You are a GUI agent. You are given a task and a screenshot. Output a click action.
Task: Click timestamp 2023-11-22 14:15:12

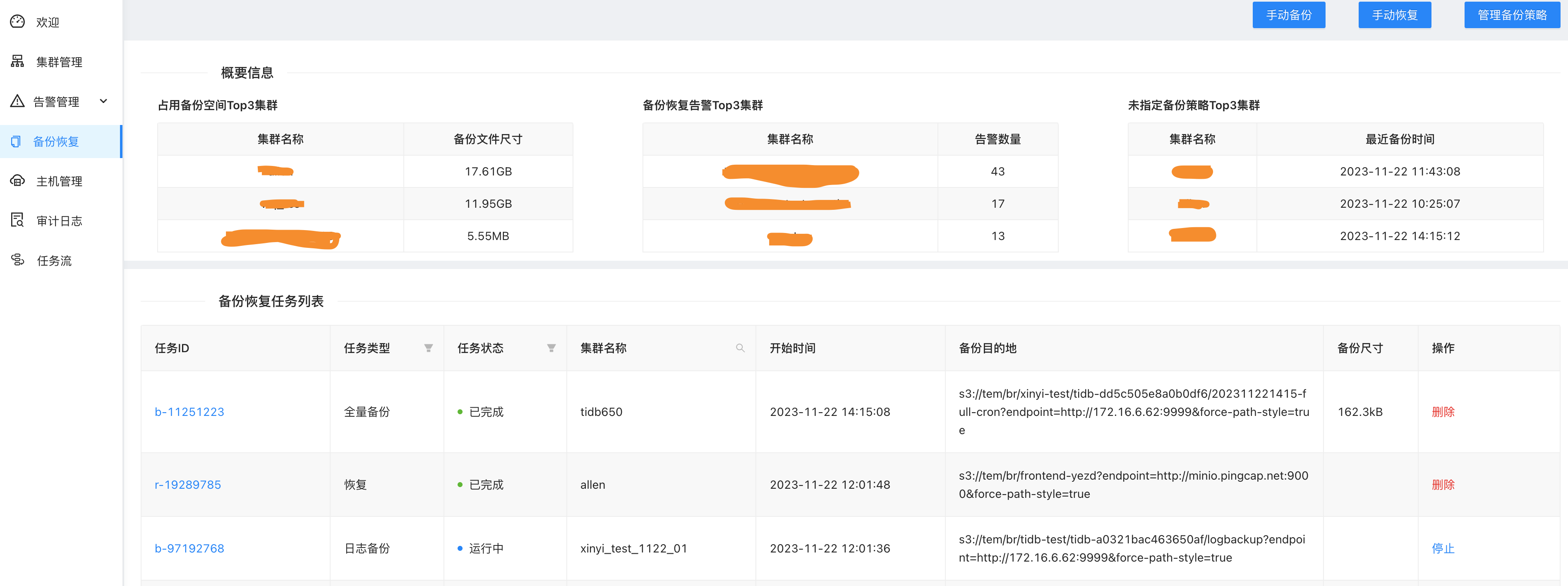1400,236
